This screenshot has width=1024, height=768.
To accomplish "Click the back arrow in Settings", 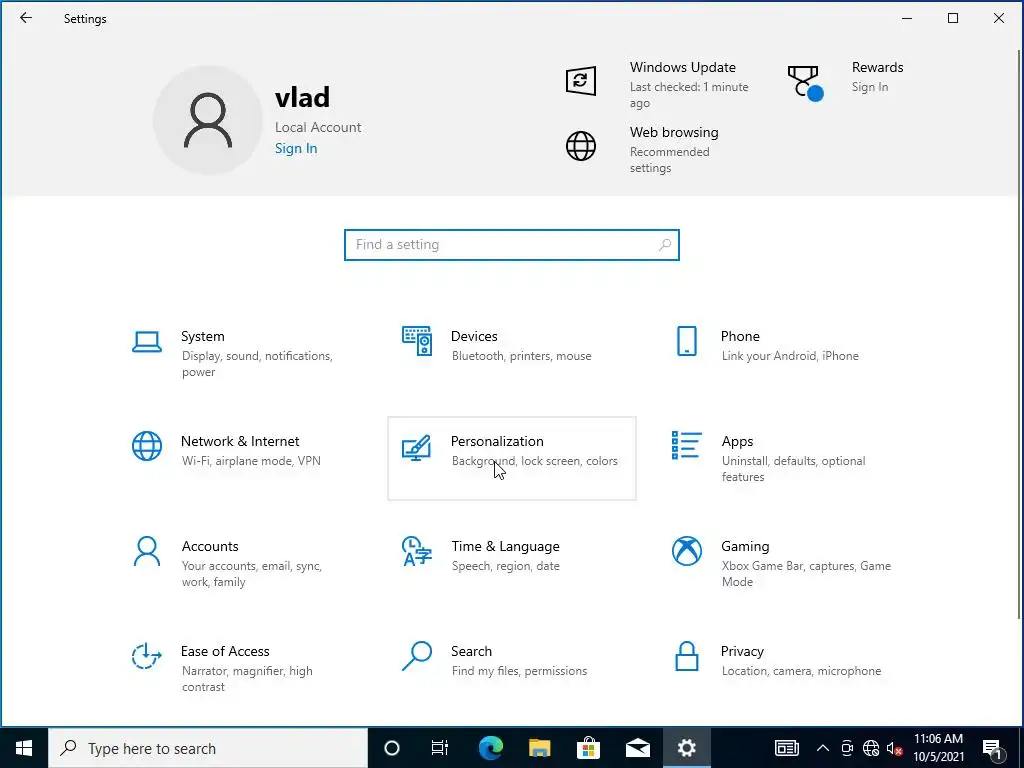I will [x=26, y=18].
